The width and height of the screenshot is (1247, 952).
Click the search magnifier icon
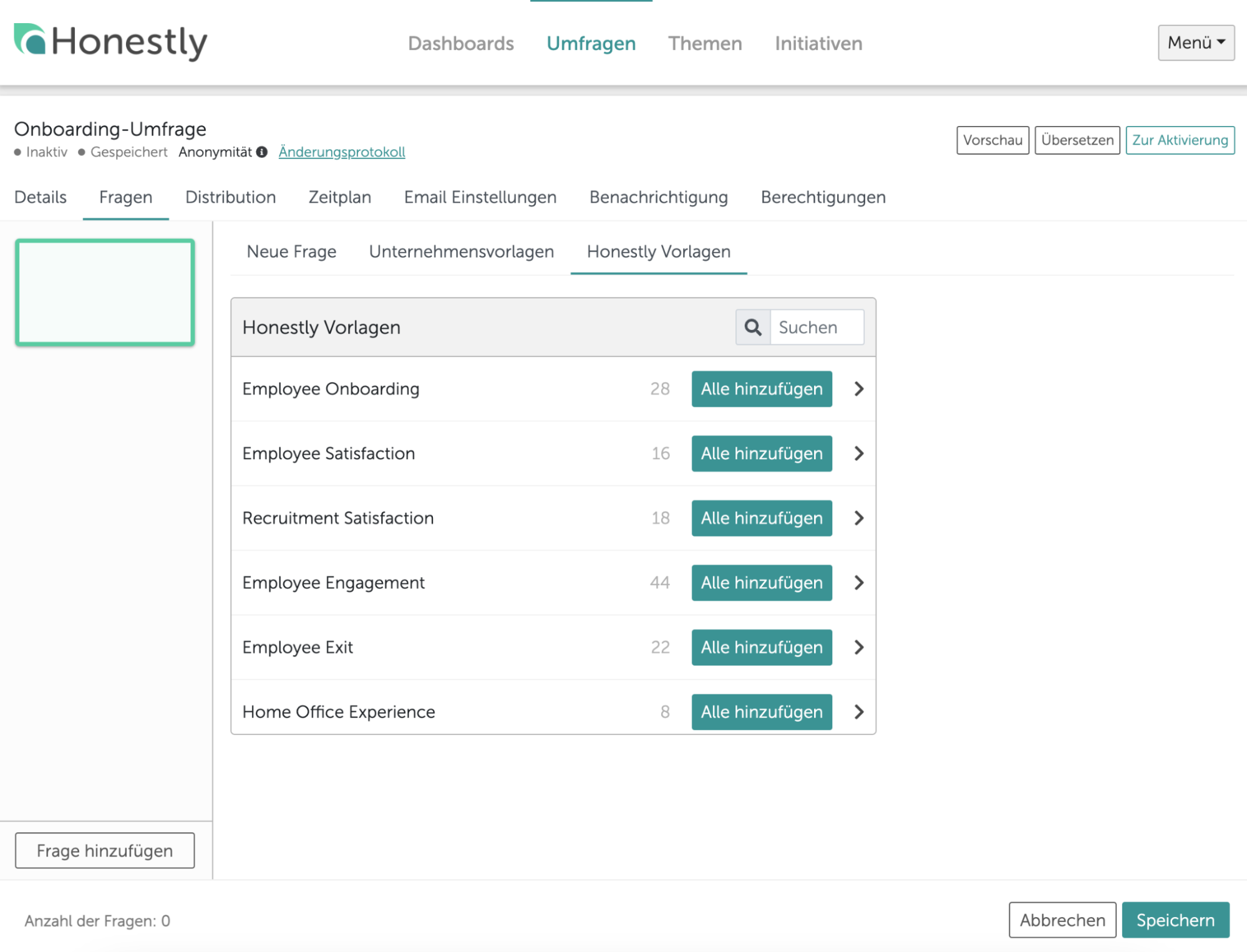(x=753, y=327)
